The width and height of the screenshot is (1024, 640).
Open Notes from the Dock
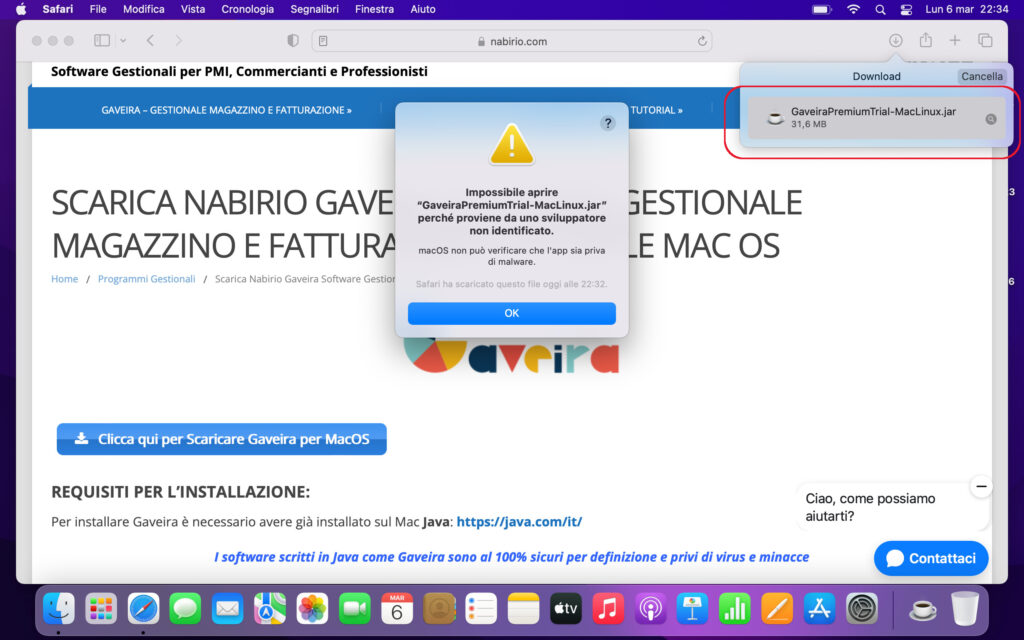click(523, 609)
